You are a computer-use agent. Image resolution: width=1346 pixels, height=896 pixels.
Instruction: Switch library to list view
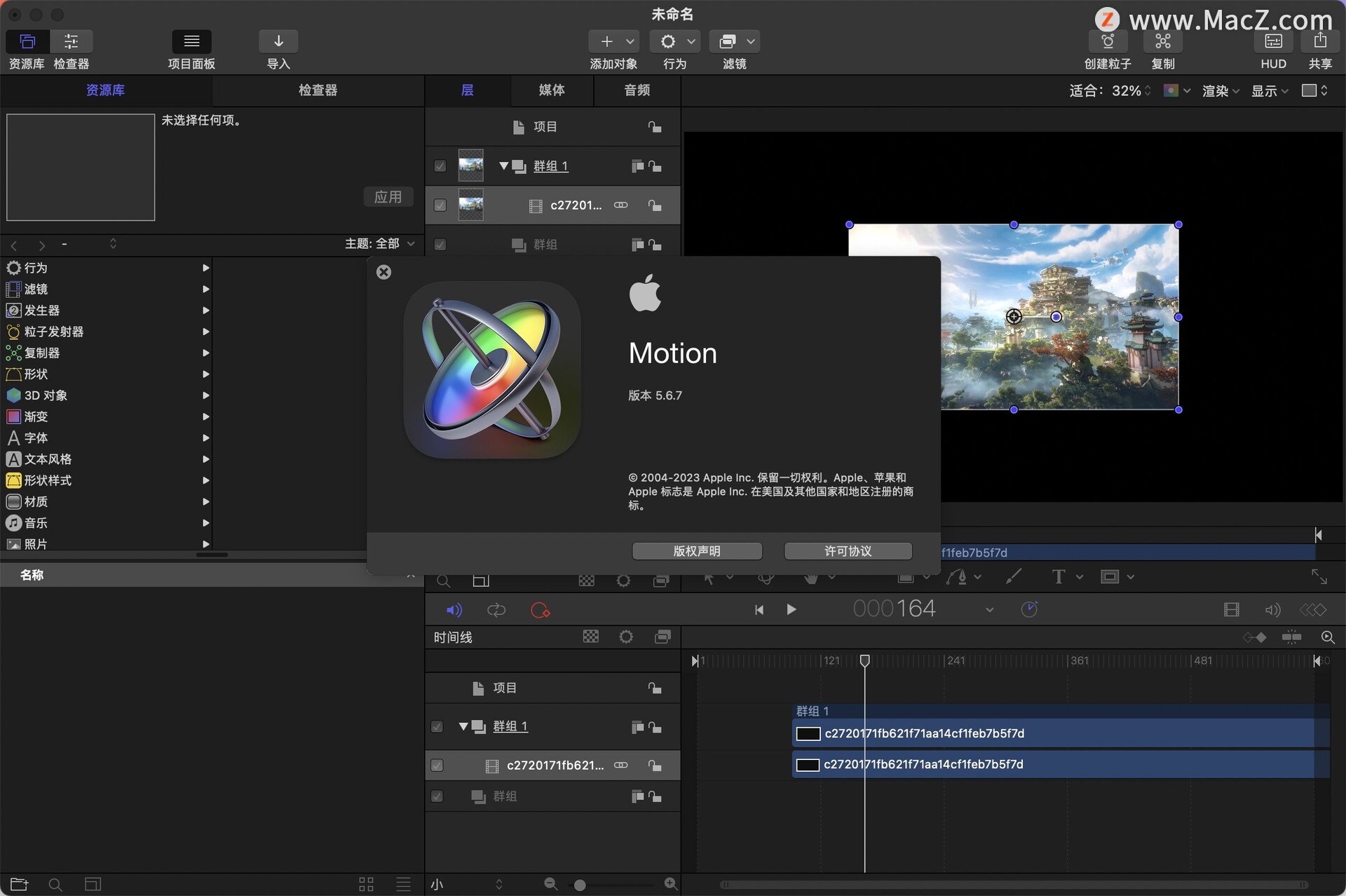[403, 884]
